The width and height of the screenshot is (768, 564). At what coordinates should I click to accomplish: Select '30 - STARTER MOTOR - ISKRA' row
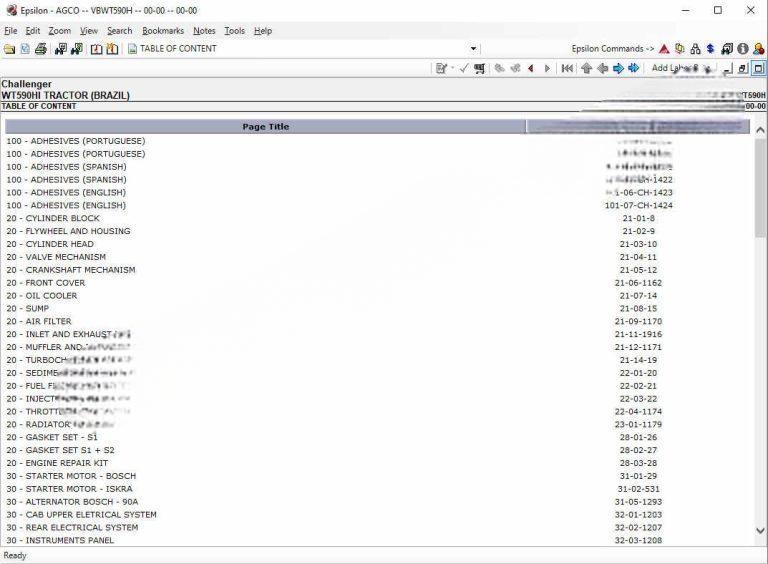coord(377,489)
